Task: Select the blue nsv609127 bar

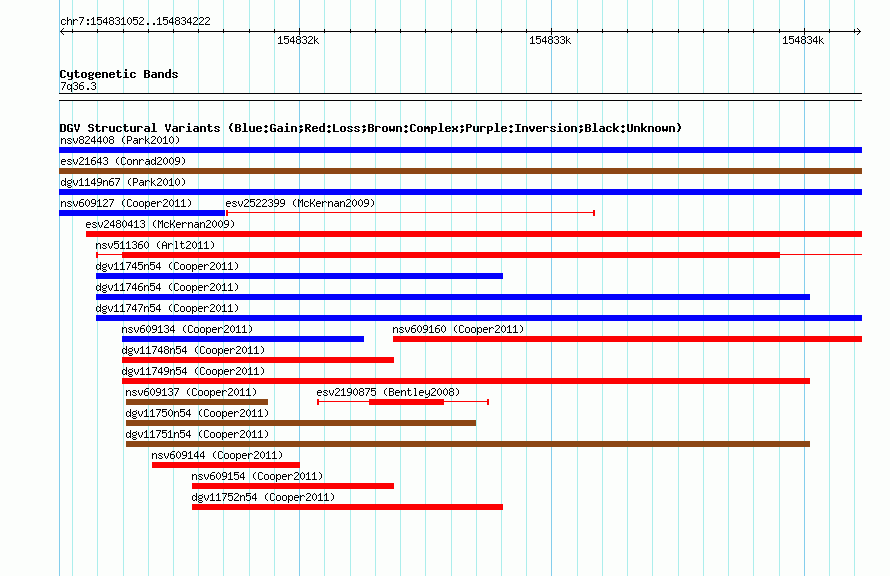Action: click(142, 213)
